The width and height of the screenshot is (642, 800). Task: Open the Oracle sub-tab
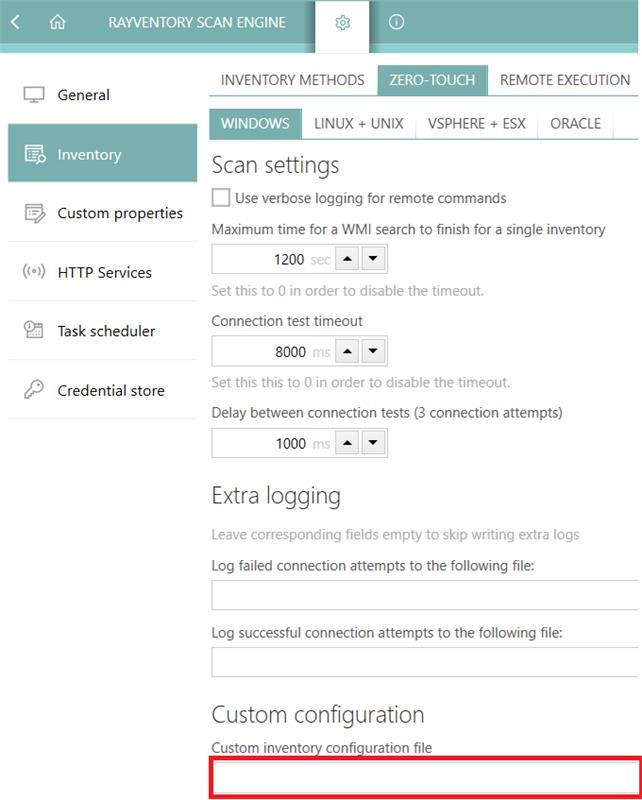pyautogui.click(x=575, y=123)
